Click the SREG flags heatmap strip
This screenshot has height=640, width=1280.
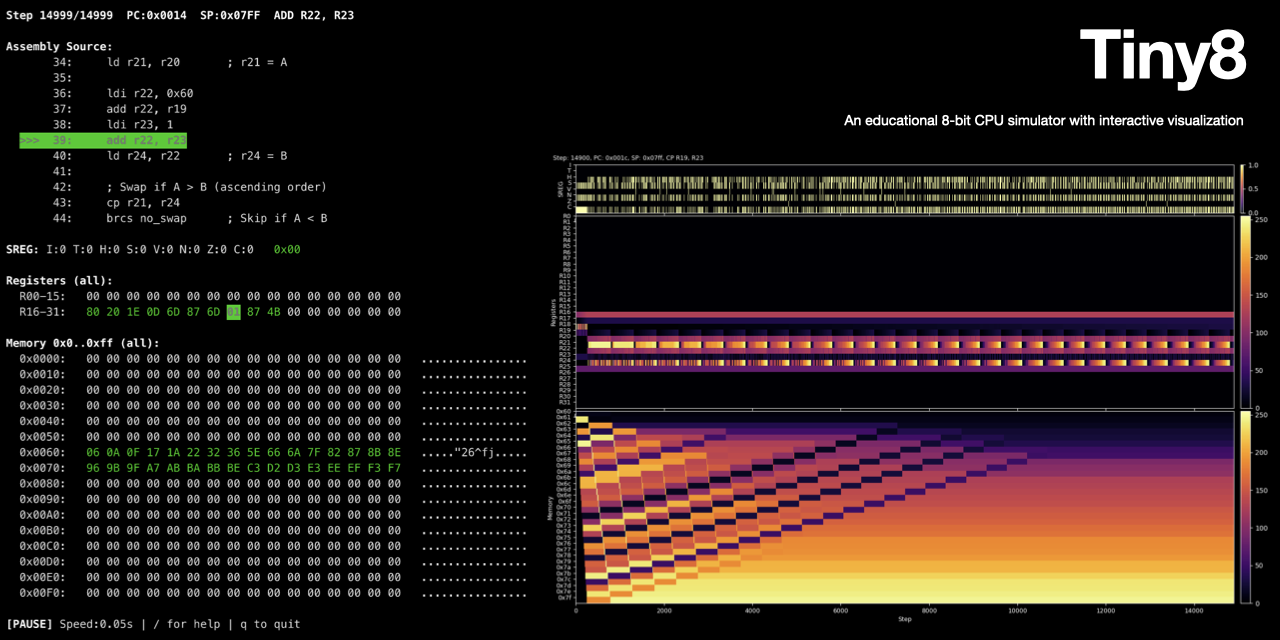pos(905,188)
